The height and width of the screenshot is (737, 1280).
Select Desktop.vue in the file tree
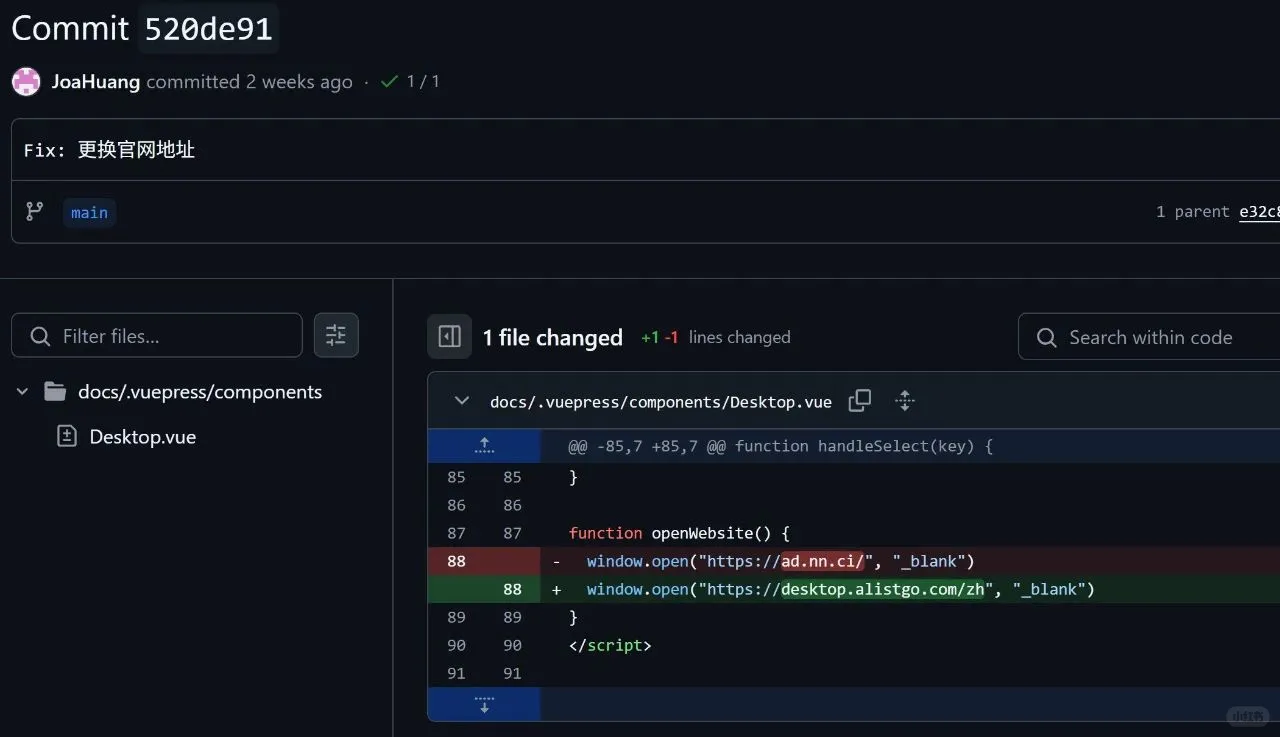pyautogui.click(x=143, y=437)
